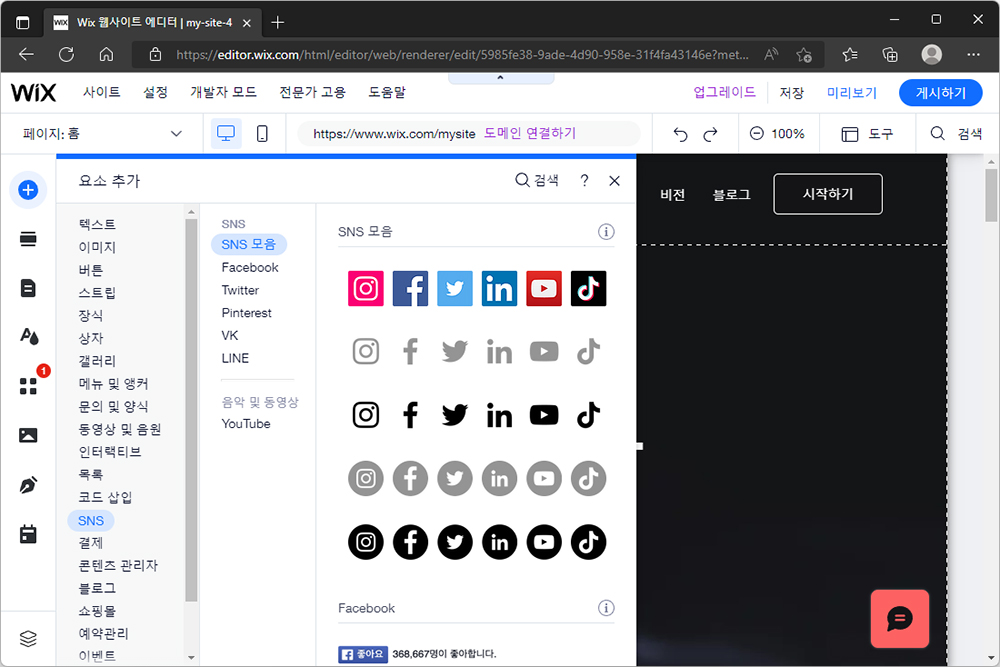This screenshot has height=667, width=1000.
Task: Select the 코드 삽입 category
Action: pos(105,497)
